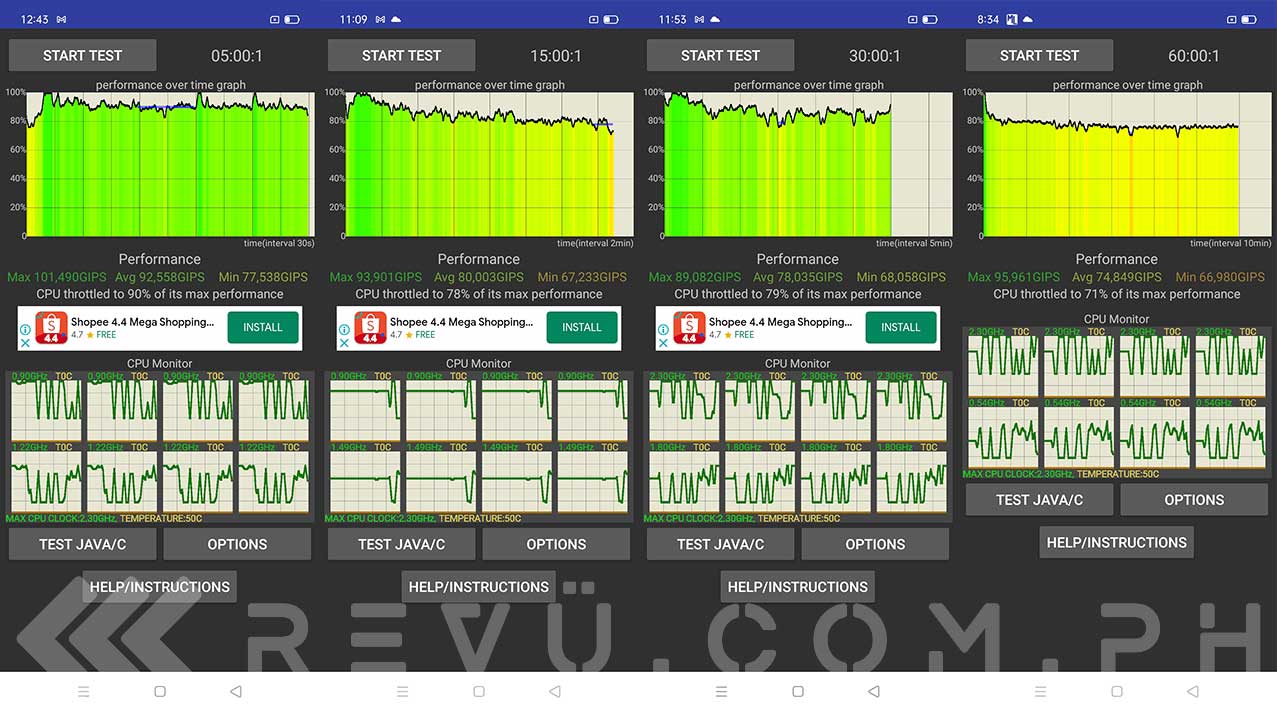Screen dimensions: 1277x711
Task: Tap the Gmail notification icon beside 12:43
Action: pyautogui.click(x=61, y=19)
